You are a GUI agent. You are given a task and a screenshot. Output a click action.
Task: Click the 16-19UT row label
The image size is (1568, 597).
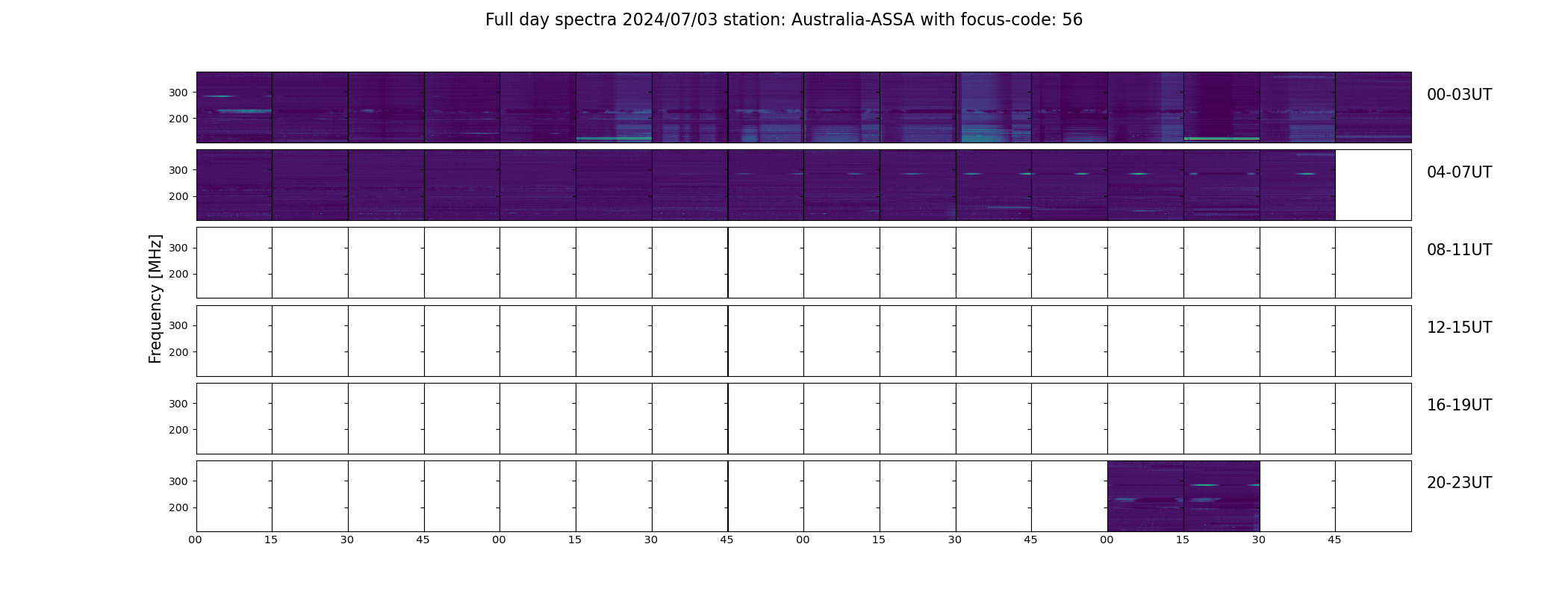[x=1459, y=405]
